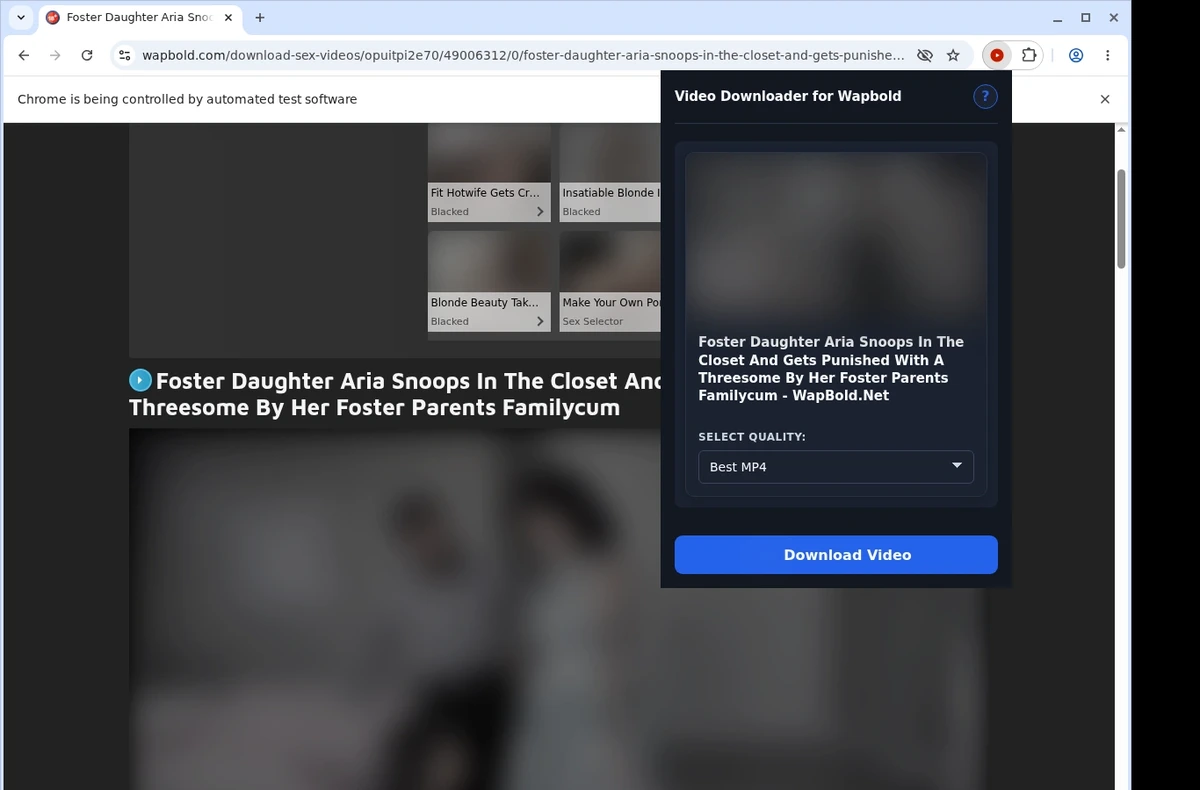Bookmark this page with the star icon

coord(953,56)
